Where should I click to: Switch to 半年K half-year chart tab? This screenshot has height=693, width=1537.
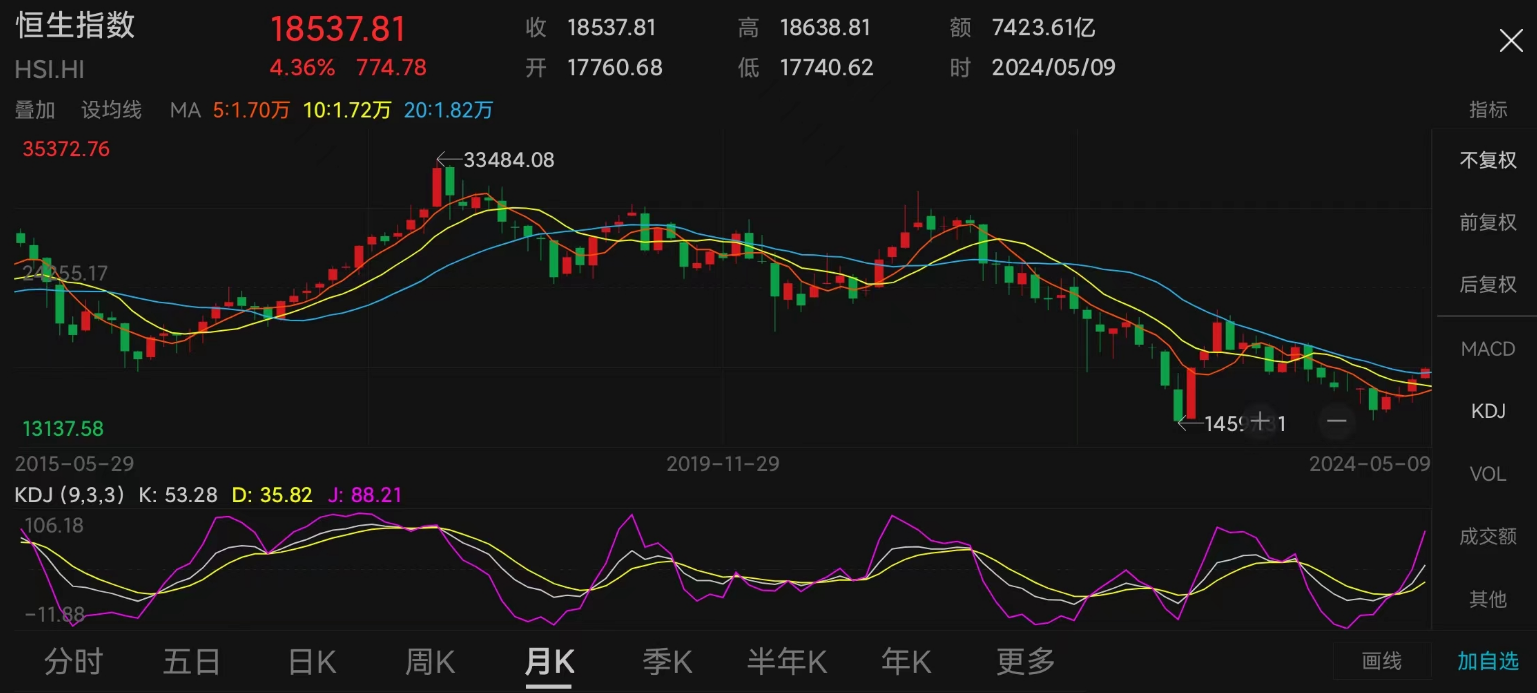pyautogui.click(x=787, y=661)
